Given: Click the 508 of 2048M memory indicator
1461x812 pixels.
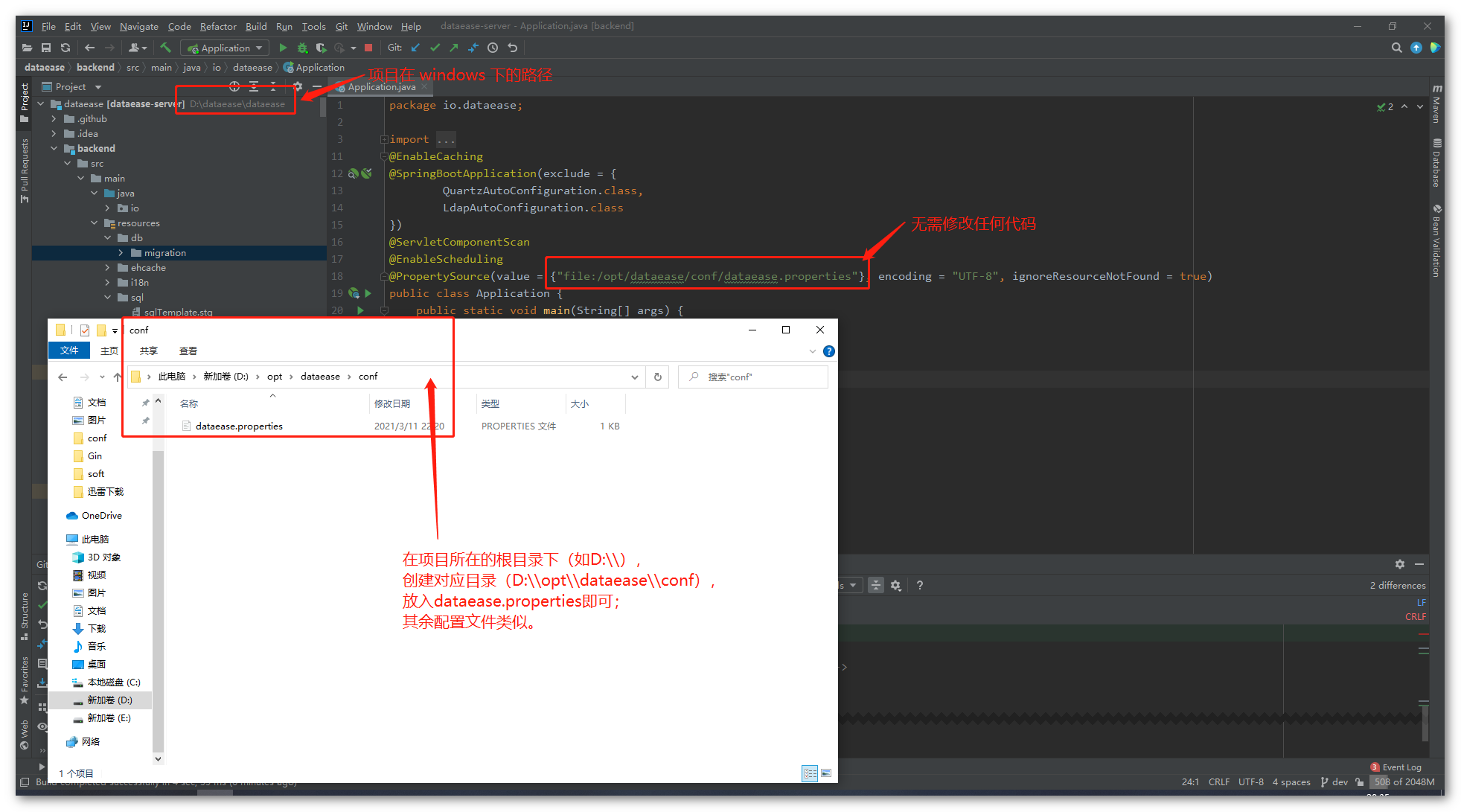Looking at the screenshot, I should 1402,781.
